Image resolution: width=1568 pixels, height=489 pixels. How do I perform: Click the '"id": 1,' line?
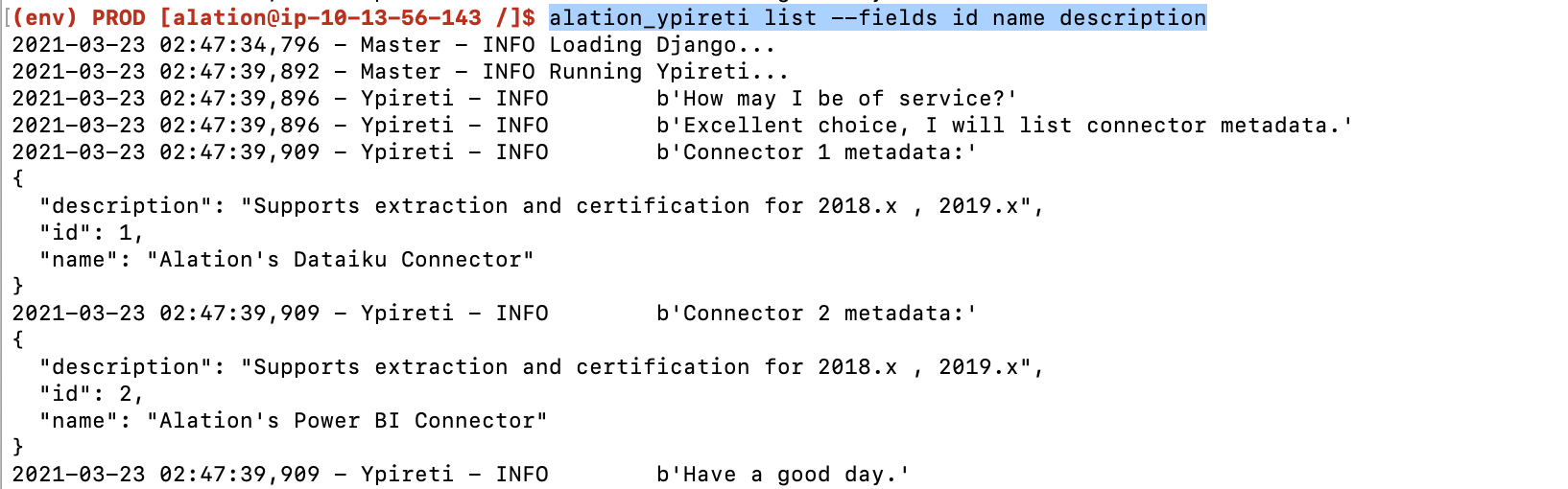(91, 233)
